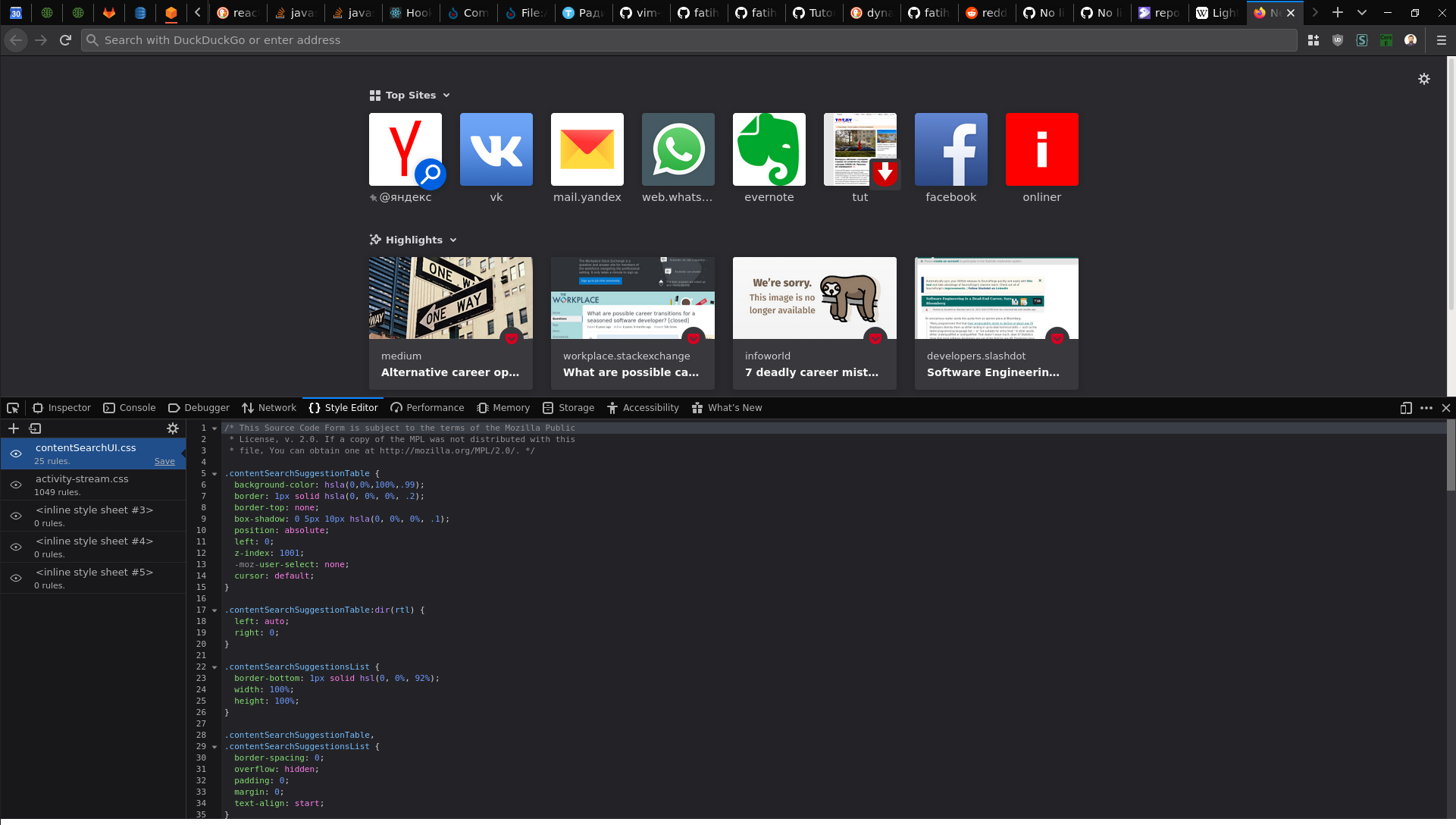
Task: Toggle visibility of activity-stream.css
Action: [16, 485]
